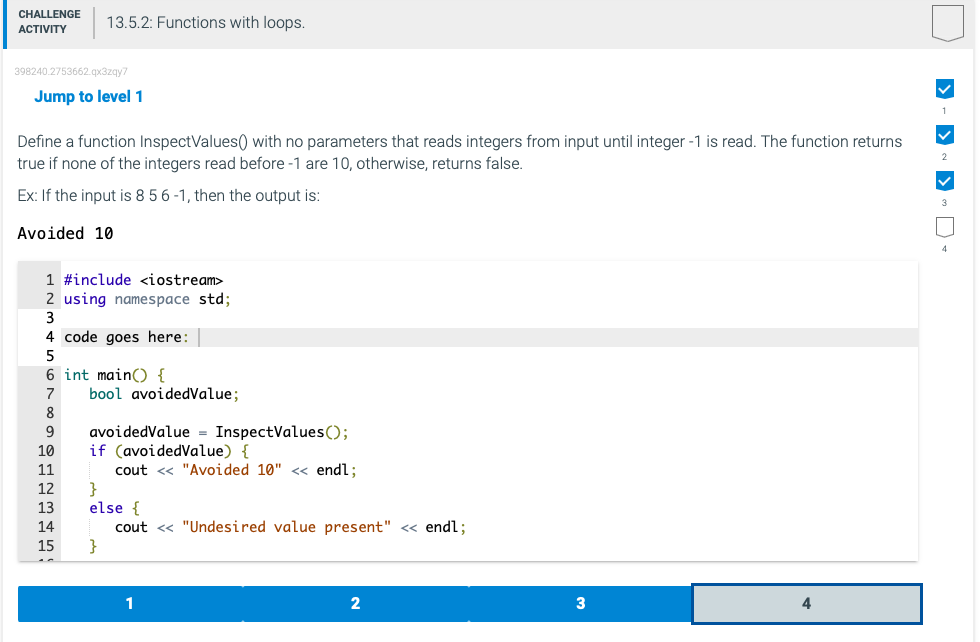
Task: Switch to level 1 using the bottom bar
Action: click(129, 603)
